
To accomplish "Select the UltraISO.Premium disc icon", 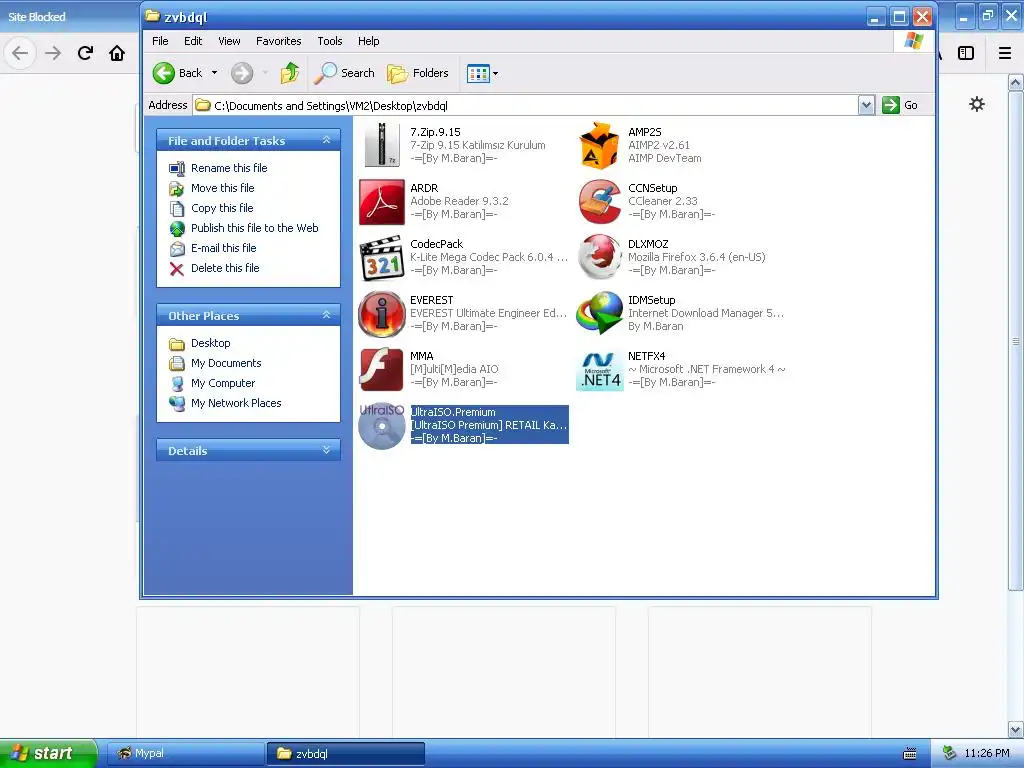I will [x=382, y=426].
